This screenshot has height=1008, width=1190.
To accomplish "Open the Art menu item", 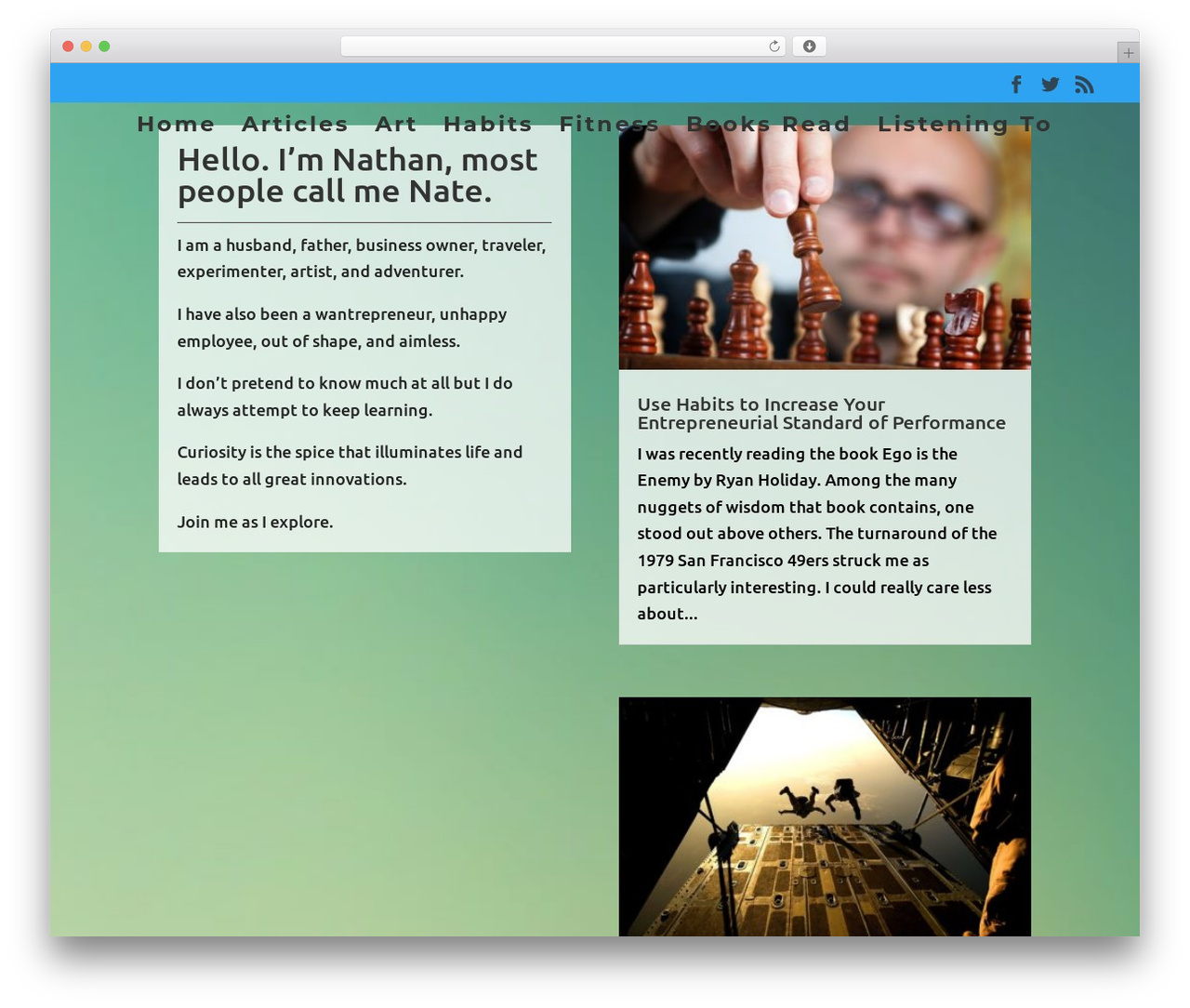I will pos(396,124).
